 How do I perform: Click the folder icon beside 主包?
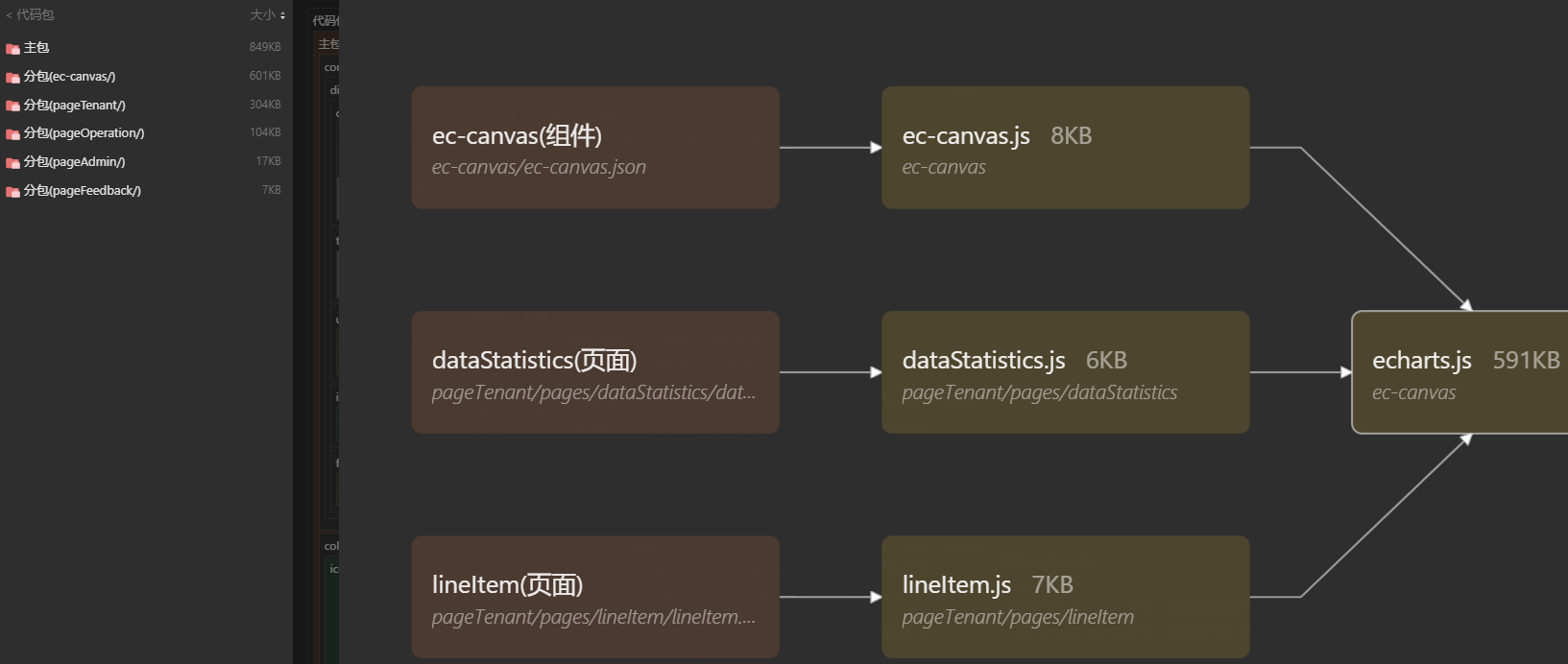13,48
